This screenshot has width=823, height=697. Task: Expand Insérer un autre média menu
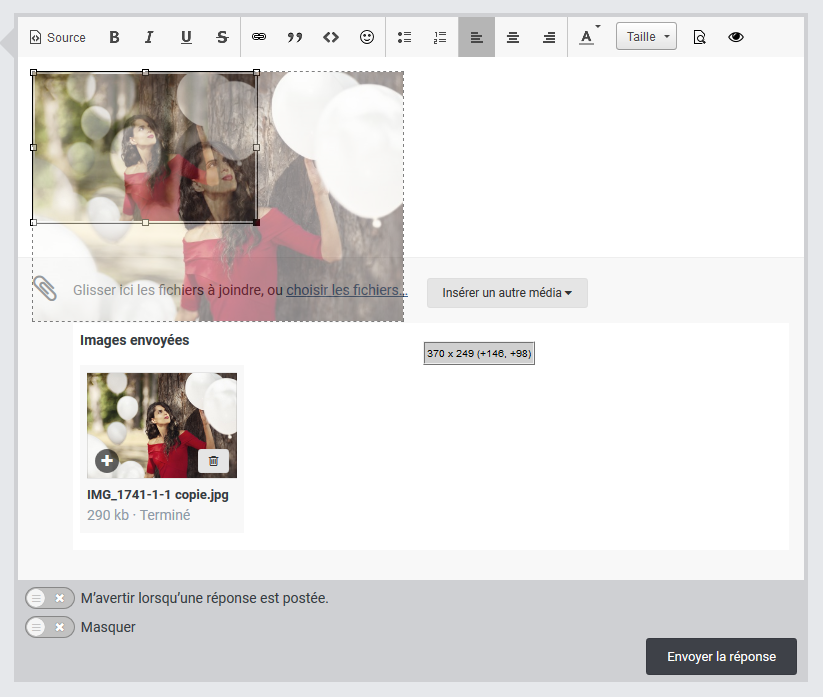507,293
